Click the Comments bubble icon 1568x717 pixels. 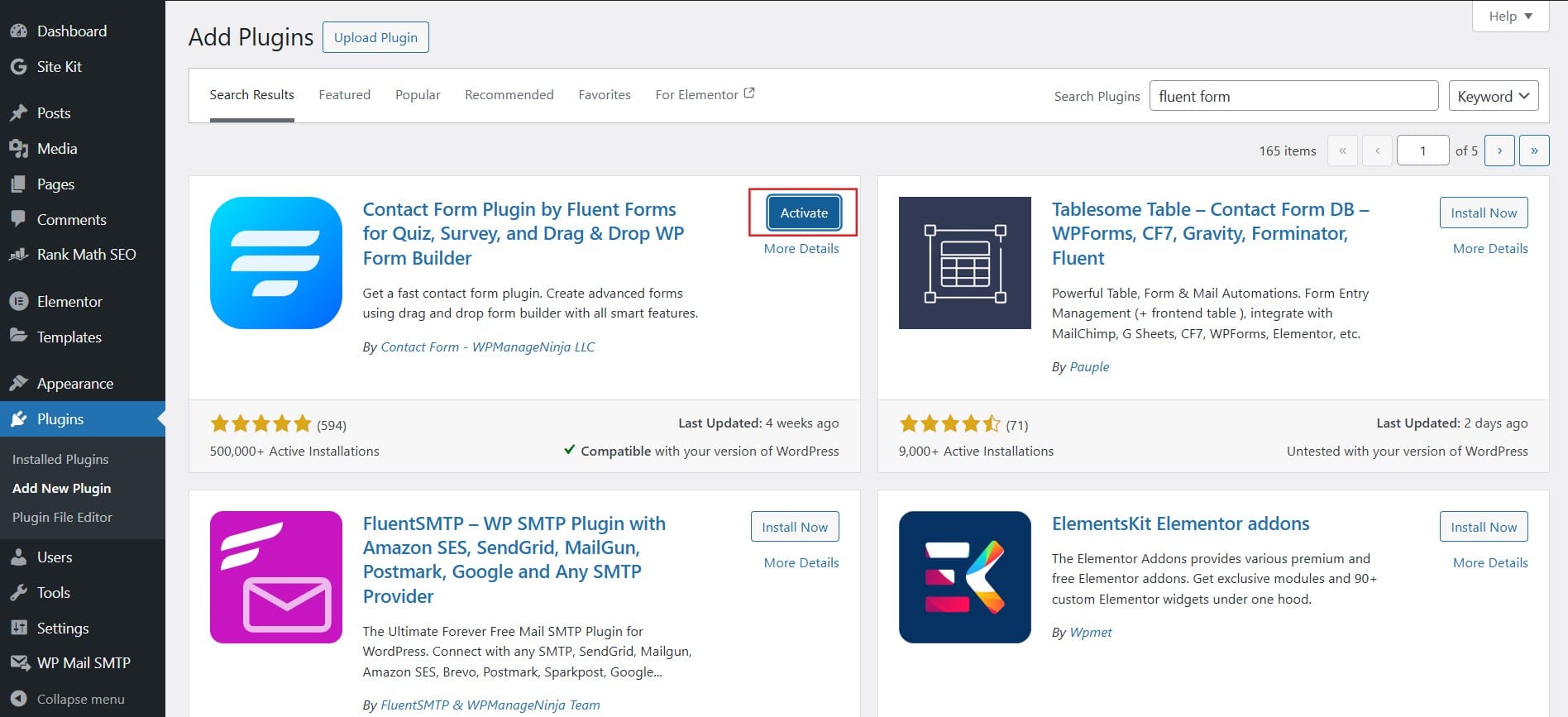[18, 220]
